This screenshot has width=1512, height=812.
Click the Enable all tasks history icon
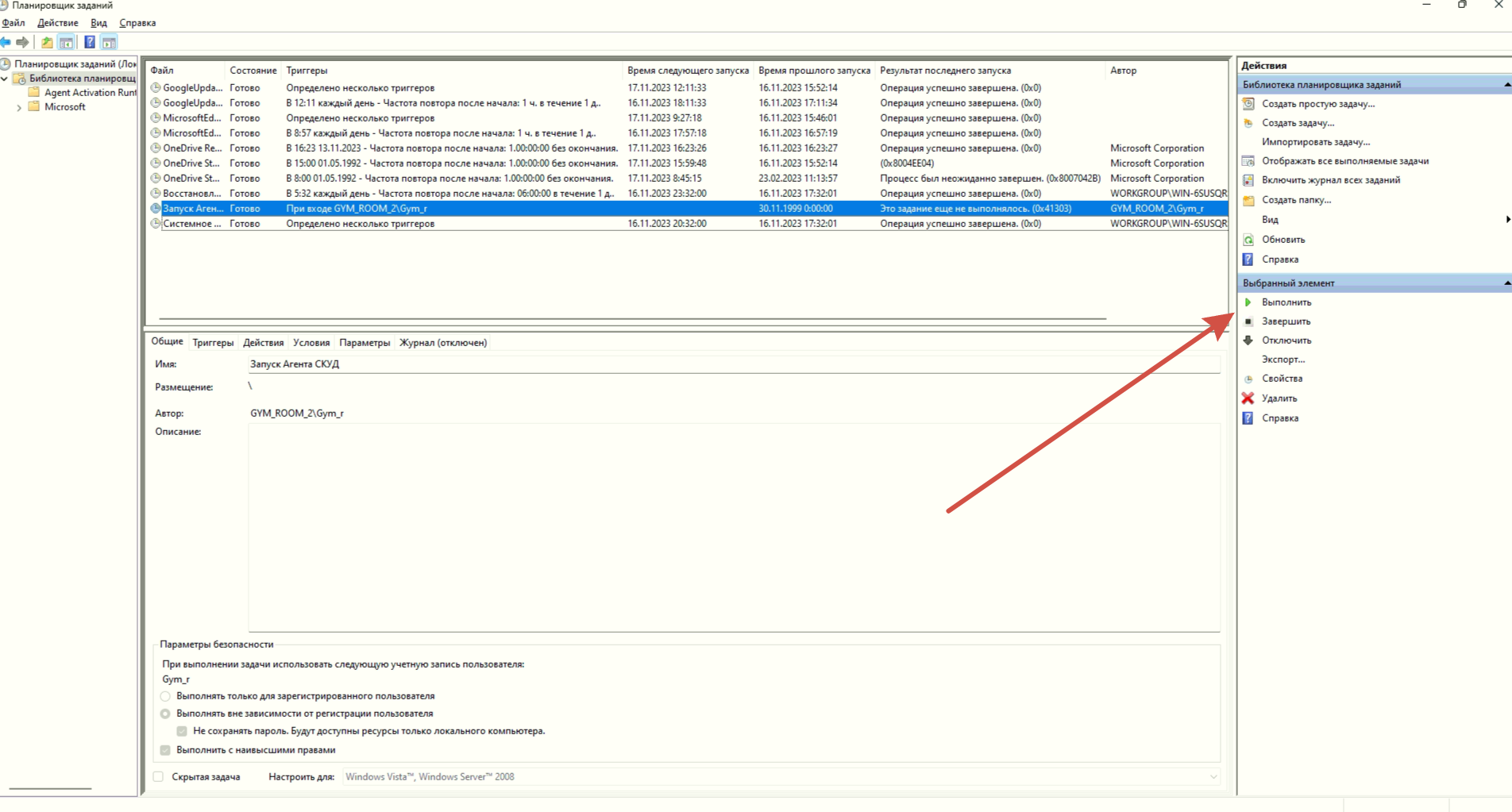[1248, 180]
